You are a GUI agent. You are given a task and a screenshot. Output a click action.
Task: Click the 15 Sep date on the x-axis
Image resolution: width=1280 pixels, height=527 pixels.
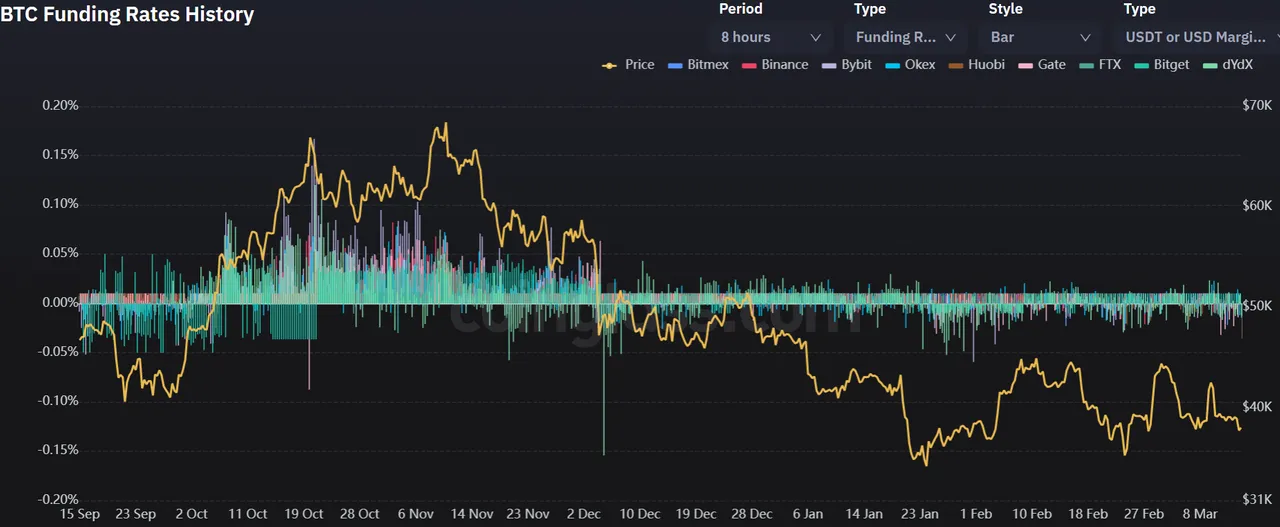point(80,514)
